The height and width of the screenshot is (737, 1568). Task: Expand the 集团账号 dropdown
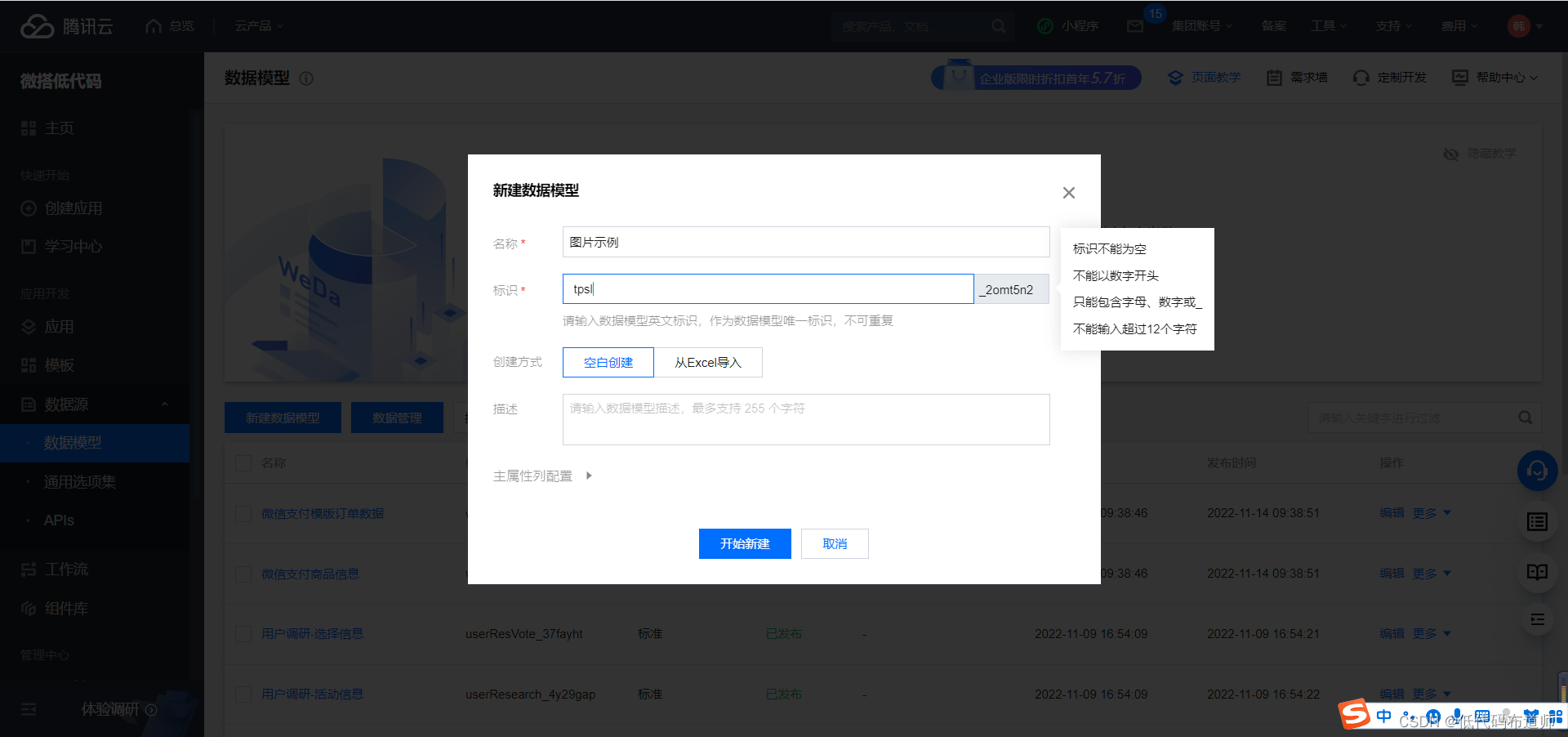1201,26
